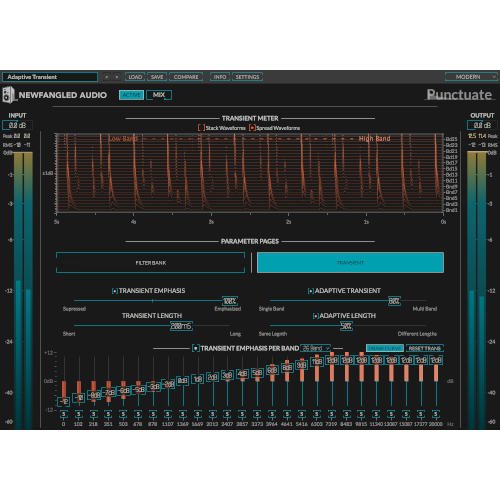500x500 pixels.
Task: Open the SETTINGS panel
Action: (x=247, y=77)
